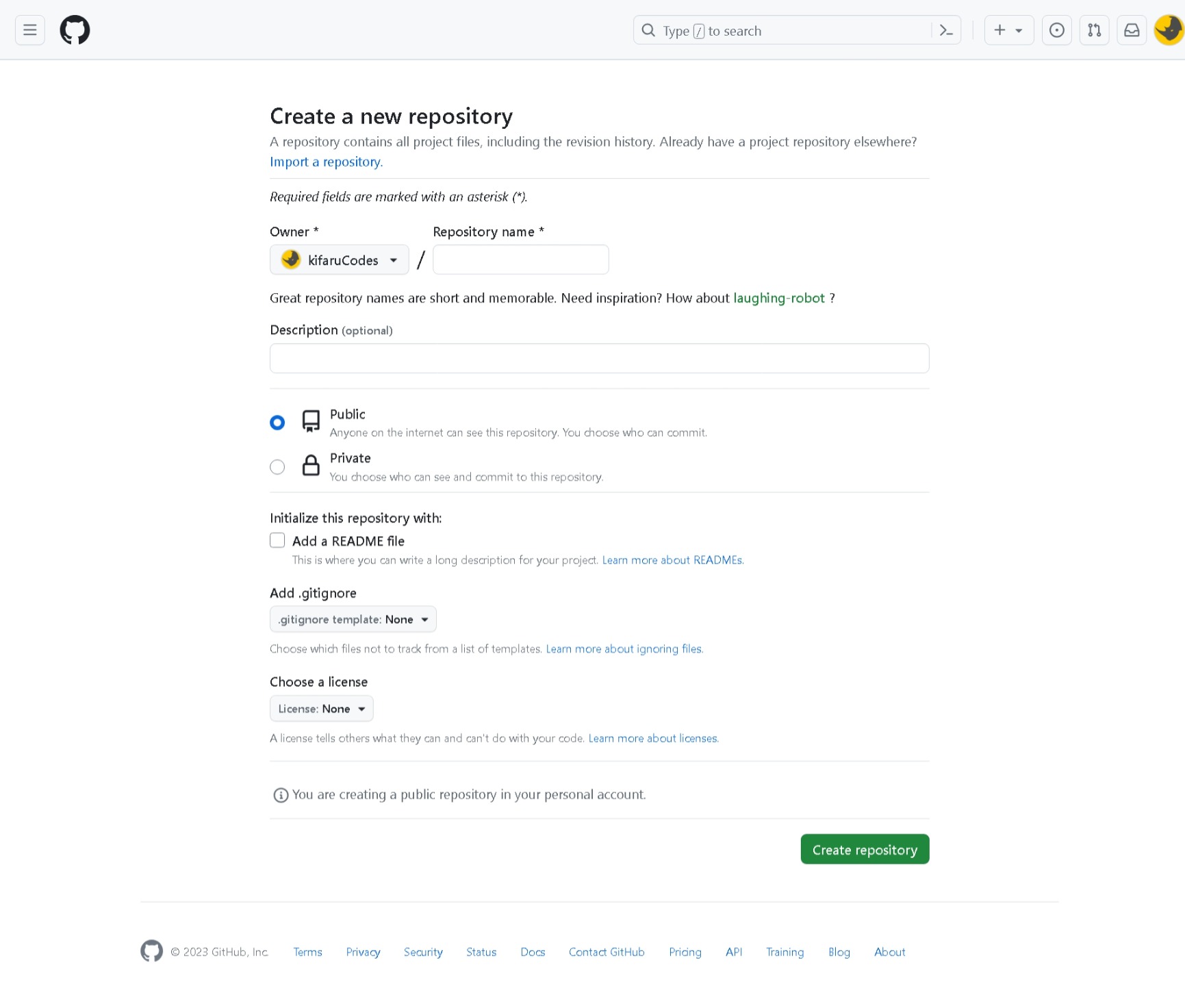Open the .gitignore template dropdown
This screenshot has width=1185, height=1008.
353,619
